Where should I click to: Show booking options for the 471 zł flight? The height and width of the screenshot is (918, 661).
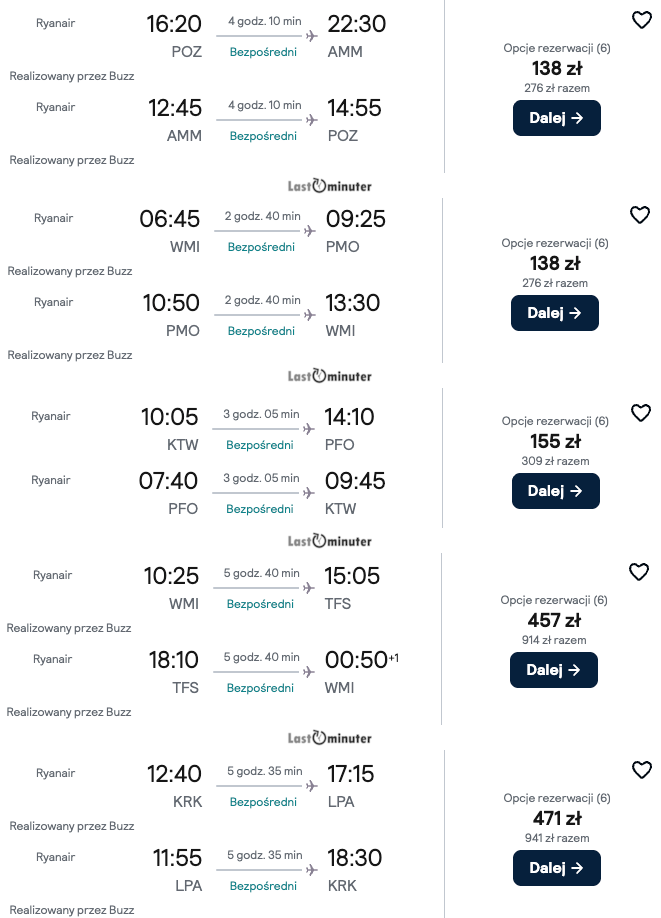[556, 798]
